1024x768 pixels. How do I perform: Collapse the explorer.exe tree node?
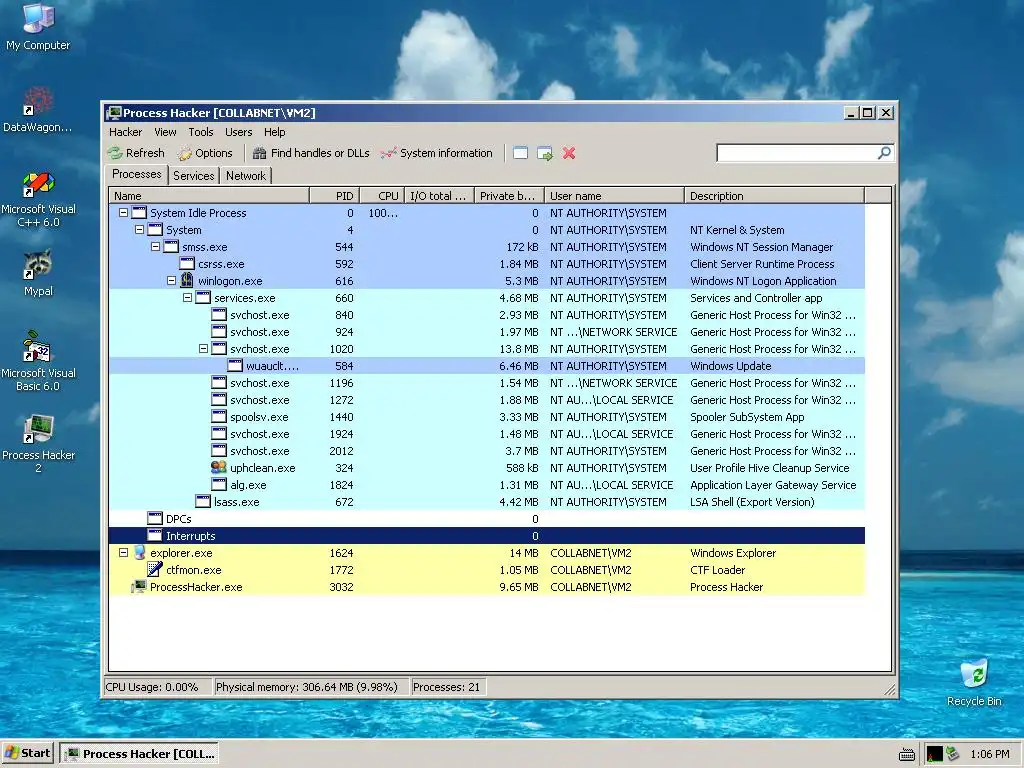pos(123,552)
